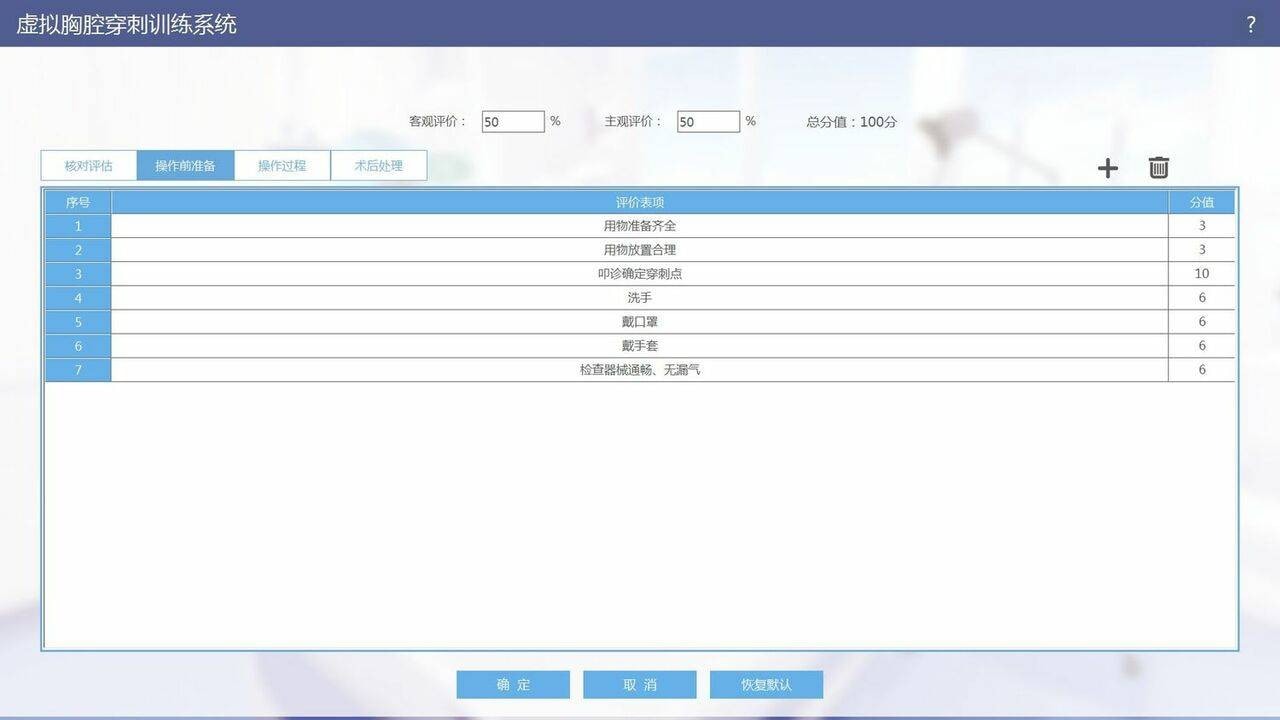Click the trash can delete icon
1280x720 pixels.
tap(1158, 168)
